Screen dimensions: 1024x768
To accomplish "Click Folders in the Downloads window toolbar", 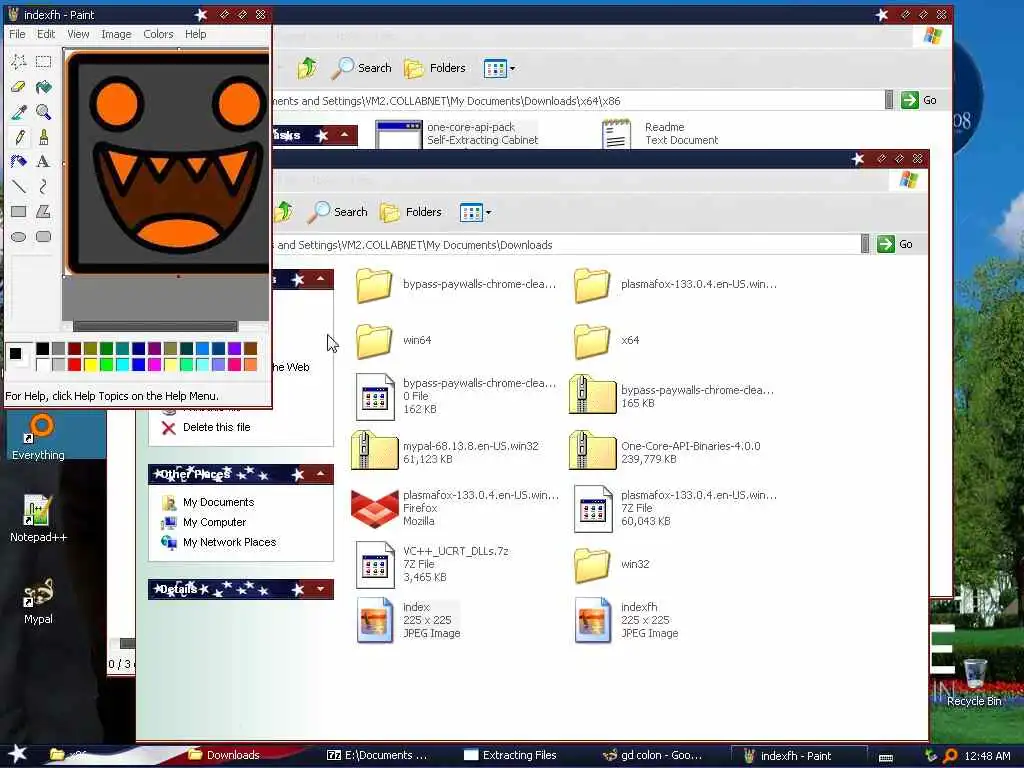I will 411,212.
